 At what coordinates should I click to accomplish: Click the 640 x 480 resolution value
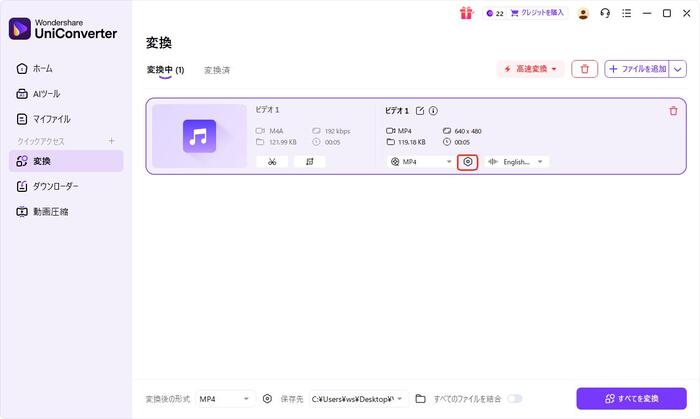point(468,131)
